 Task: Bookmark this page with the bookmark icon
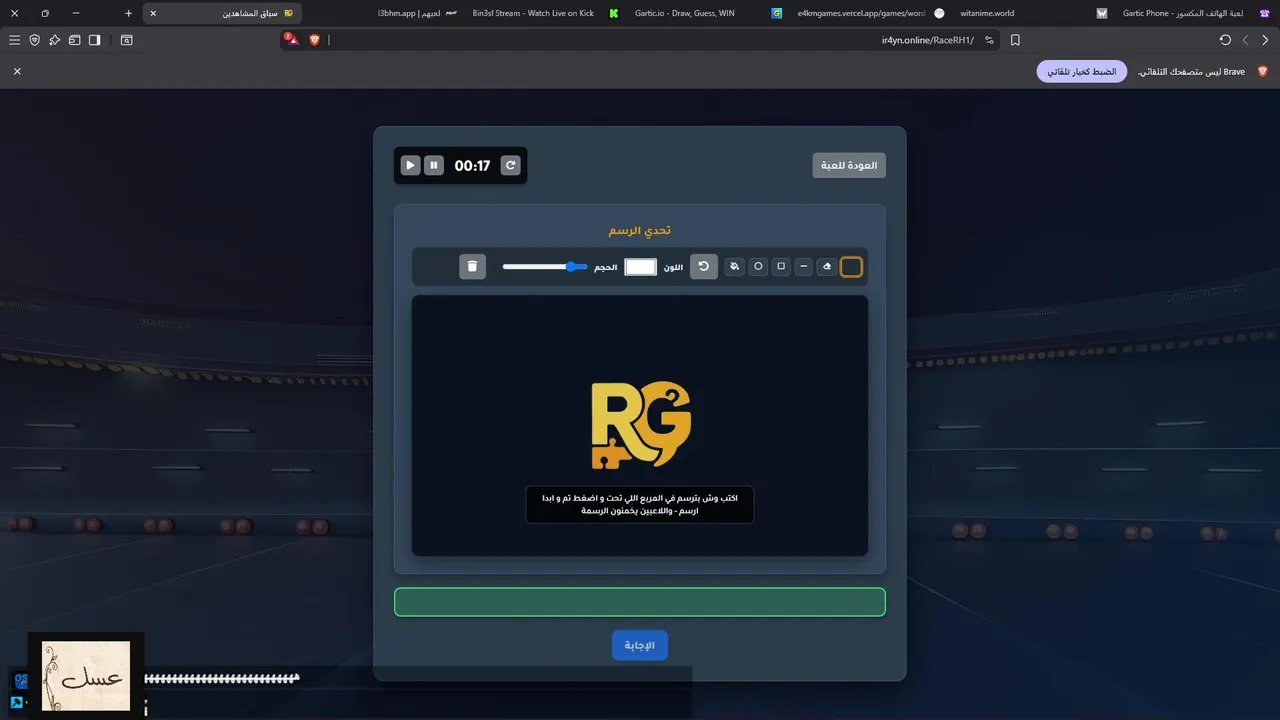[1015, 40]
